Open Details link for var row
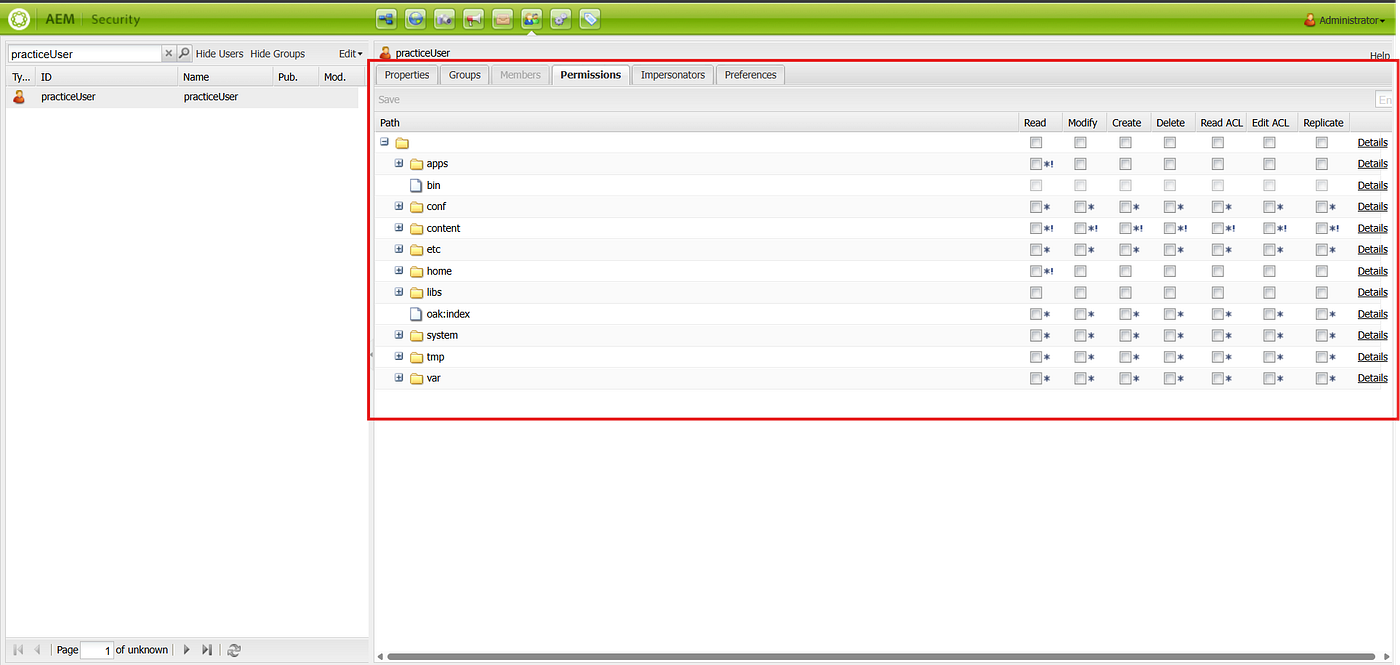The image size is (1400, 665). [1372, 378]
